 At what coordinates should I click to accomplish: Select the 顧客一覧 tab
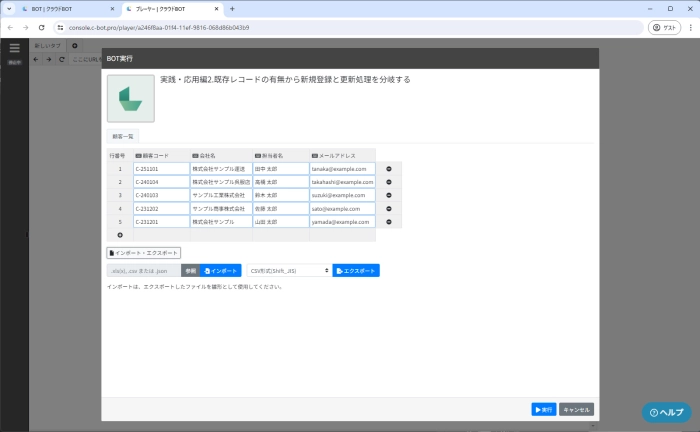(x=124, y=135)
